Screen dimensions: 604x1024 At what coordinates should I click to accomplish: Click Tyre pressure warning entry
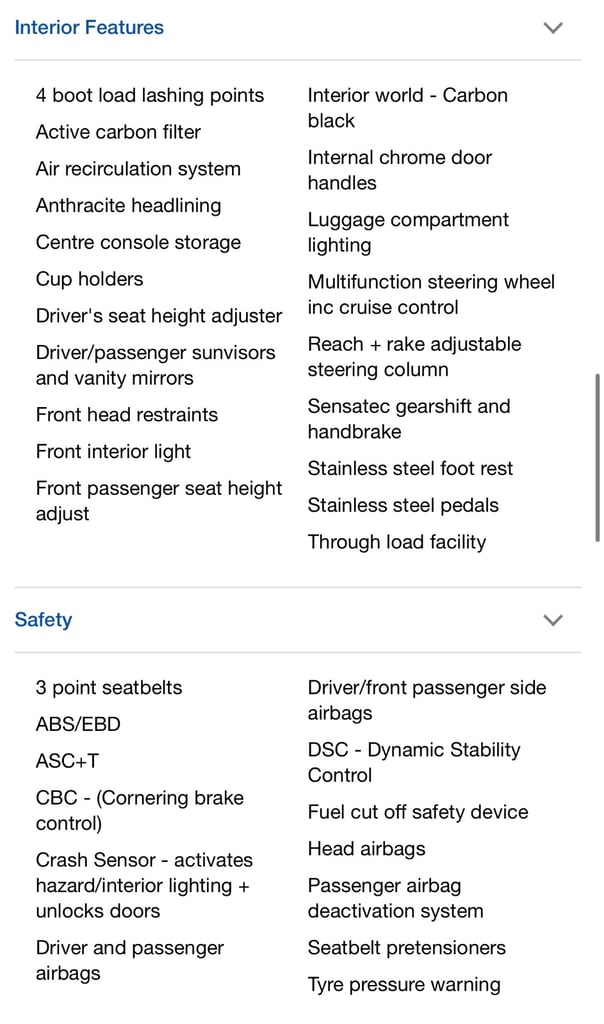coord(404,985)
